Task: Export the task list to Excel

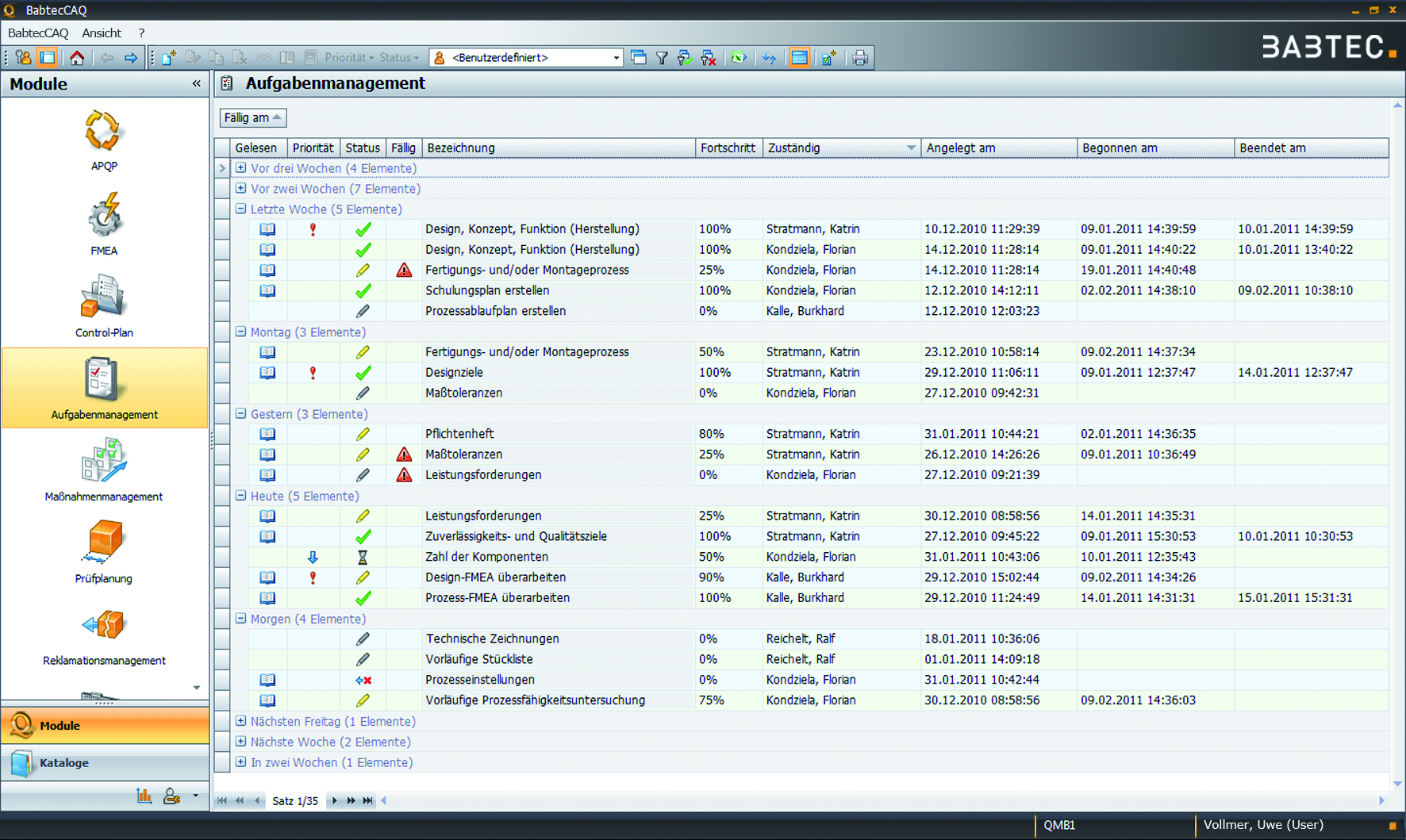Action: pyautogui.click(x=739, y=57)
